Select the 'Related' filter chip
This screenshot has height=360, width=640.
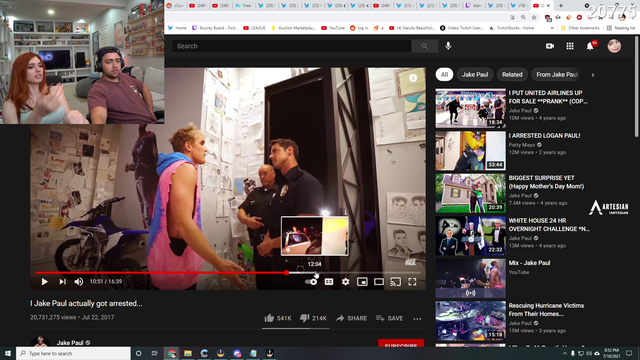click(512, 74)
